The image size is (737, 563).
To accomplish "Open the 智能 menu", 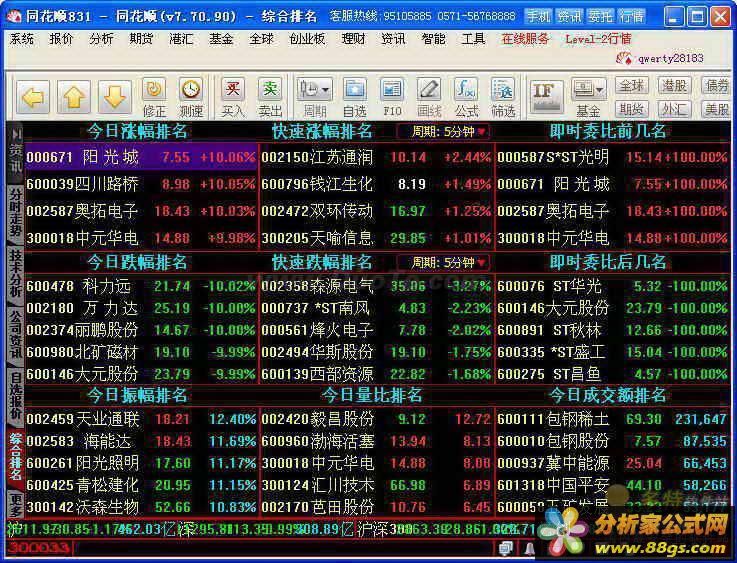I will [433, 39].
